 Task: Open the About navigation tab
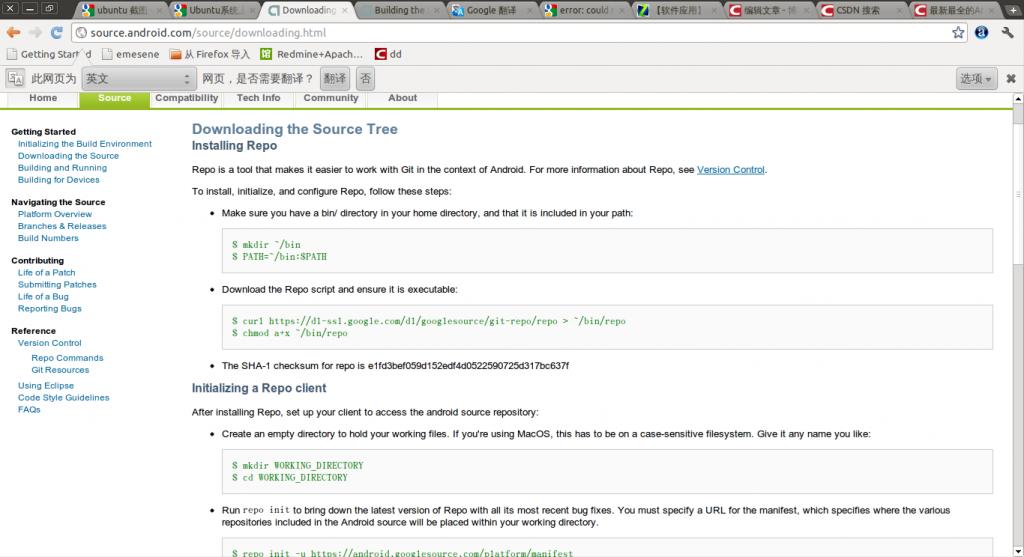pos(402,98)
